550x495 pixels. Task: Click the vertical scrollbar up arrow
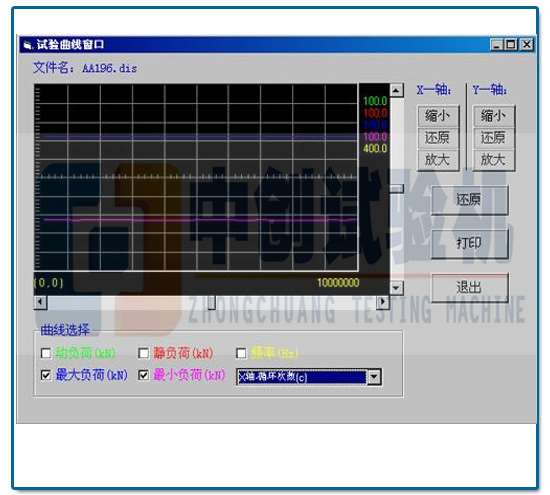coord(396,91)
